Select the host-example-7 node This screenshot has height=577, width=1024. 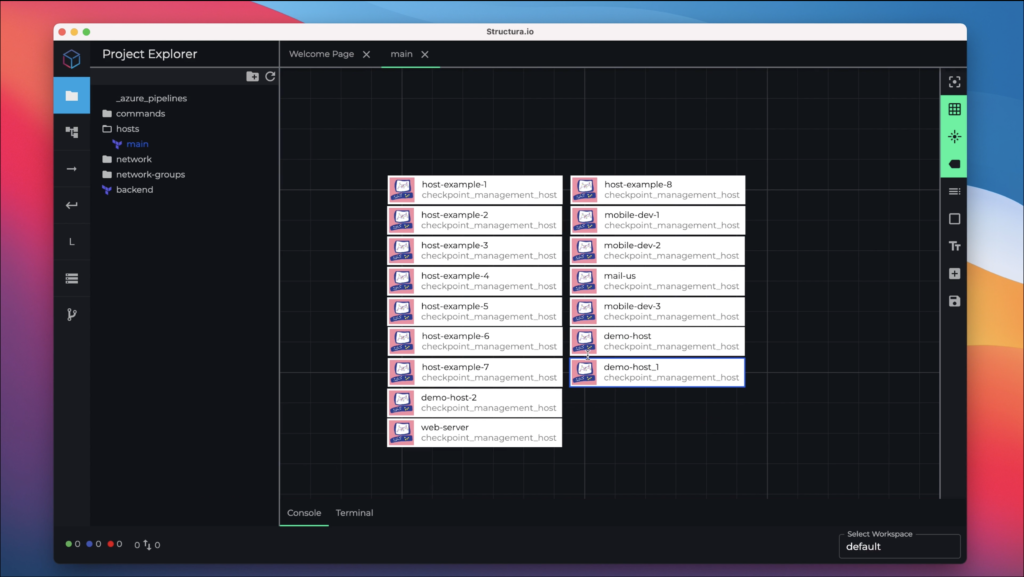click(475, 372)
